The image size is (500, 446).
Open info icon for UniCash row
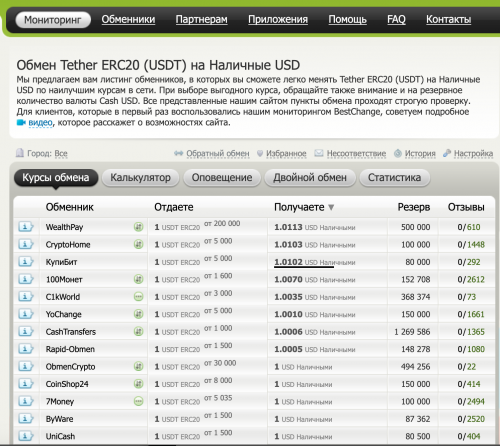[x=26, y=436]
